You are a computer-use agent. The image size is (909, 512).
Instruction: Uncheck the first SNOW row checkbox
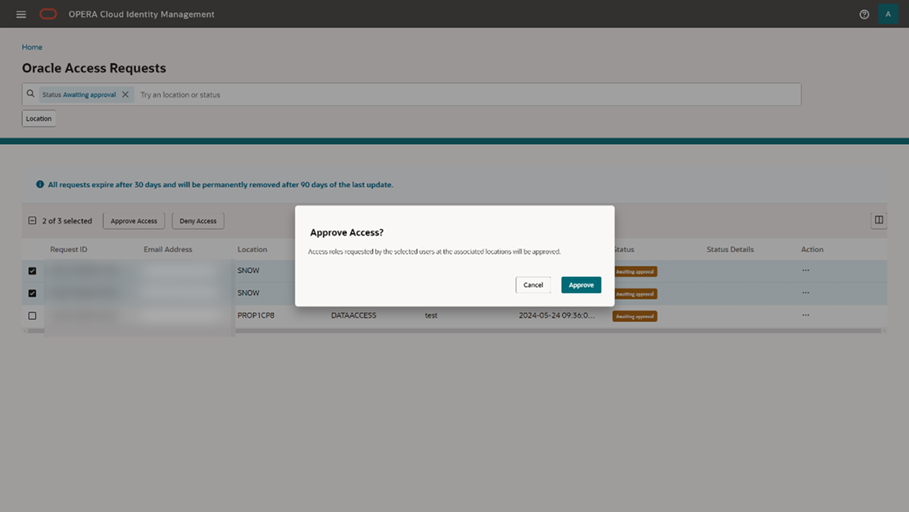[32, 271]
